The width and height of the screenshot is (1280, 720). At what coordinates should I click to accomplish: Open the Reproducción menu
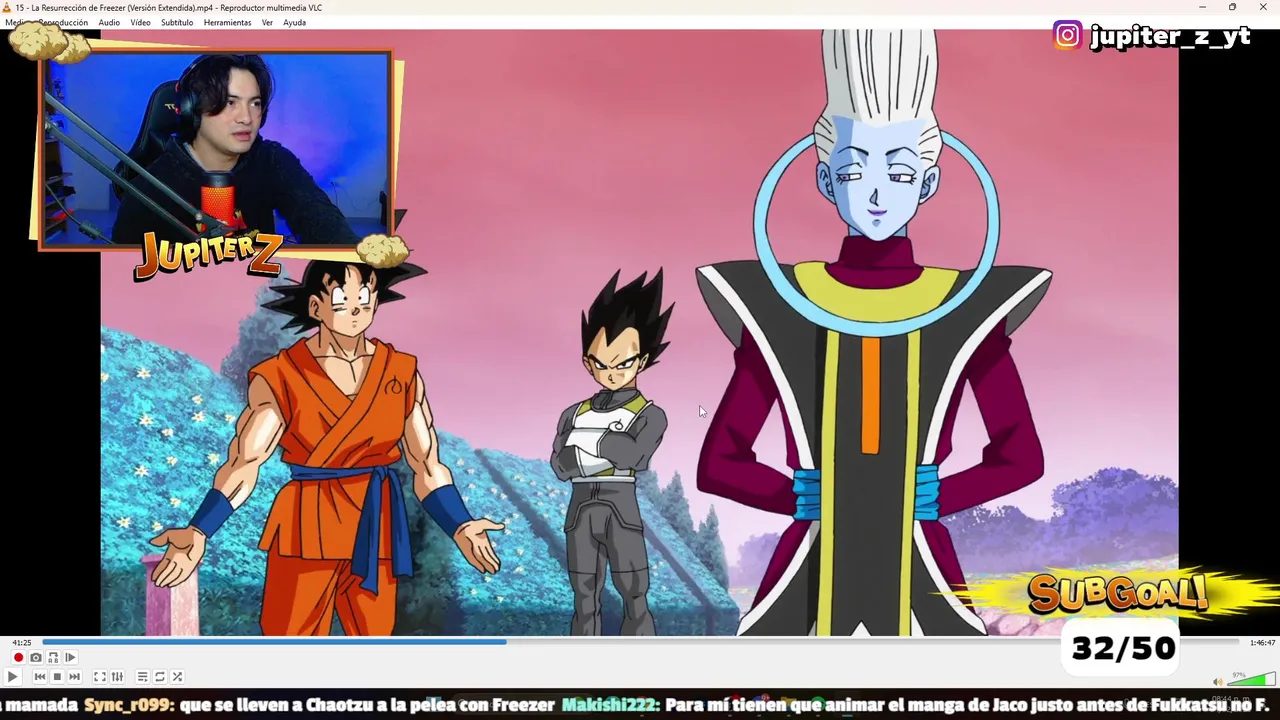63,22
